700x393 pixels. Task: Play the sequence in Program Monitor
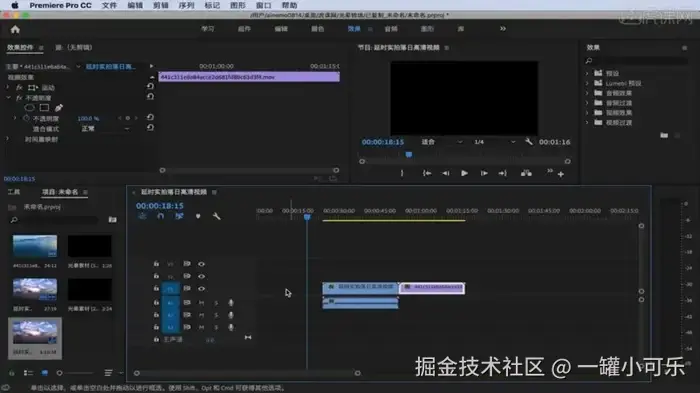pyautogui.click(x=464, y=173)
